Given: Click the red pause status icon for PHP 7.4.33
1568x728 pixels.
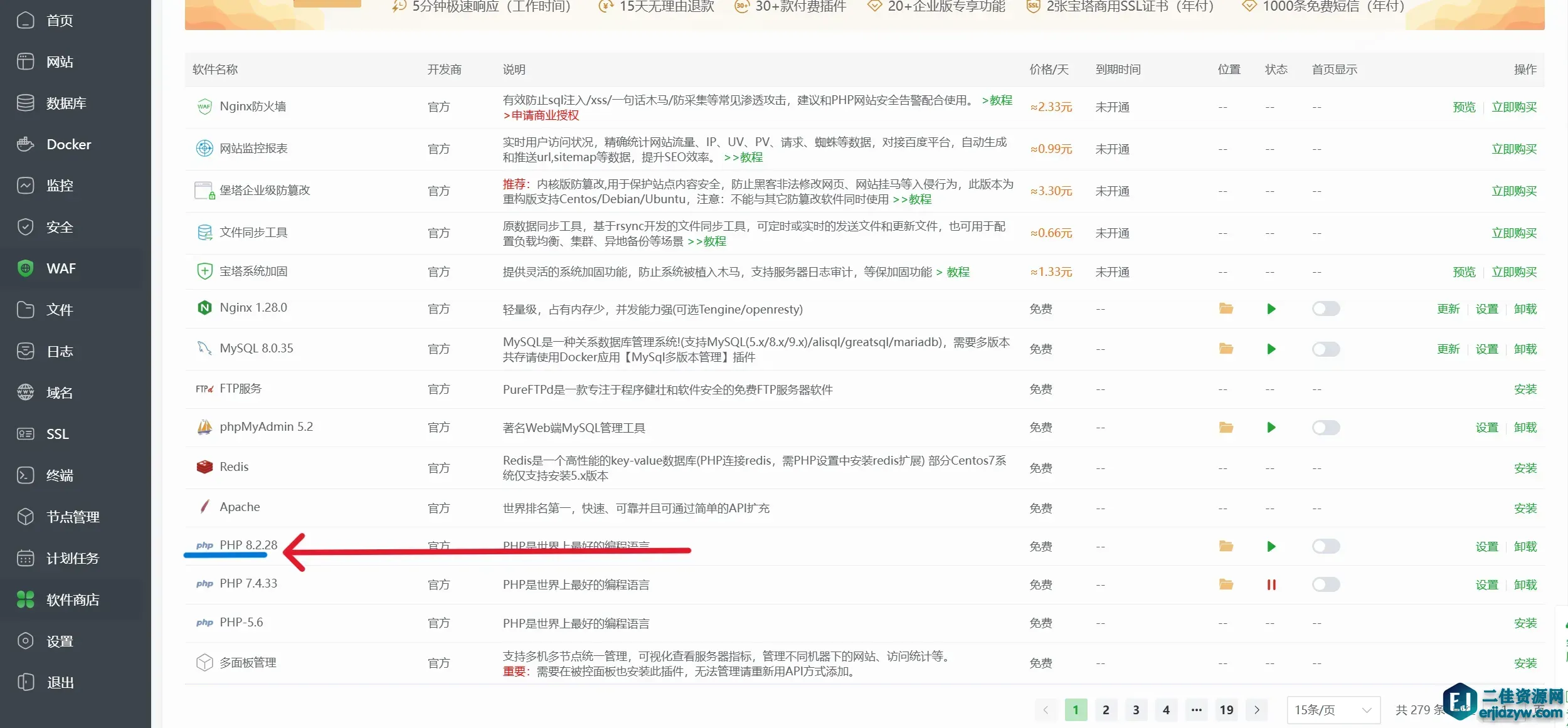Looking at the screenshot, I should (1271, 584).
